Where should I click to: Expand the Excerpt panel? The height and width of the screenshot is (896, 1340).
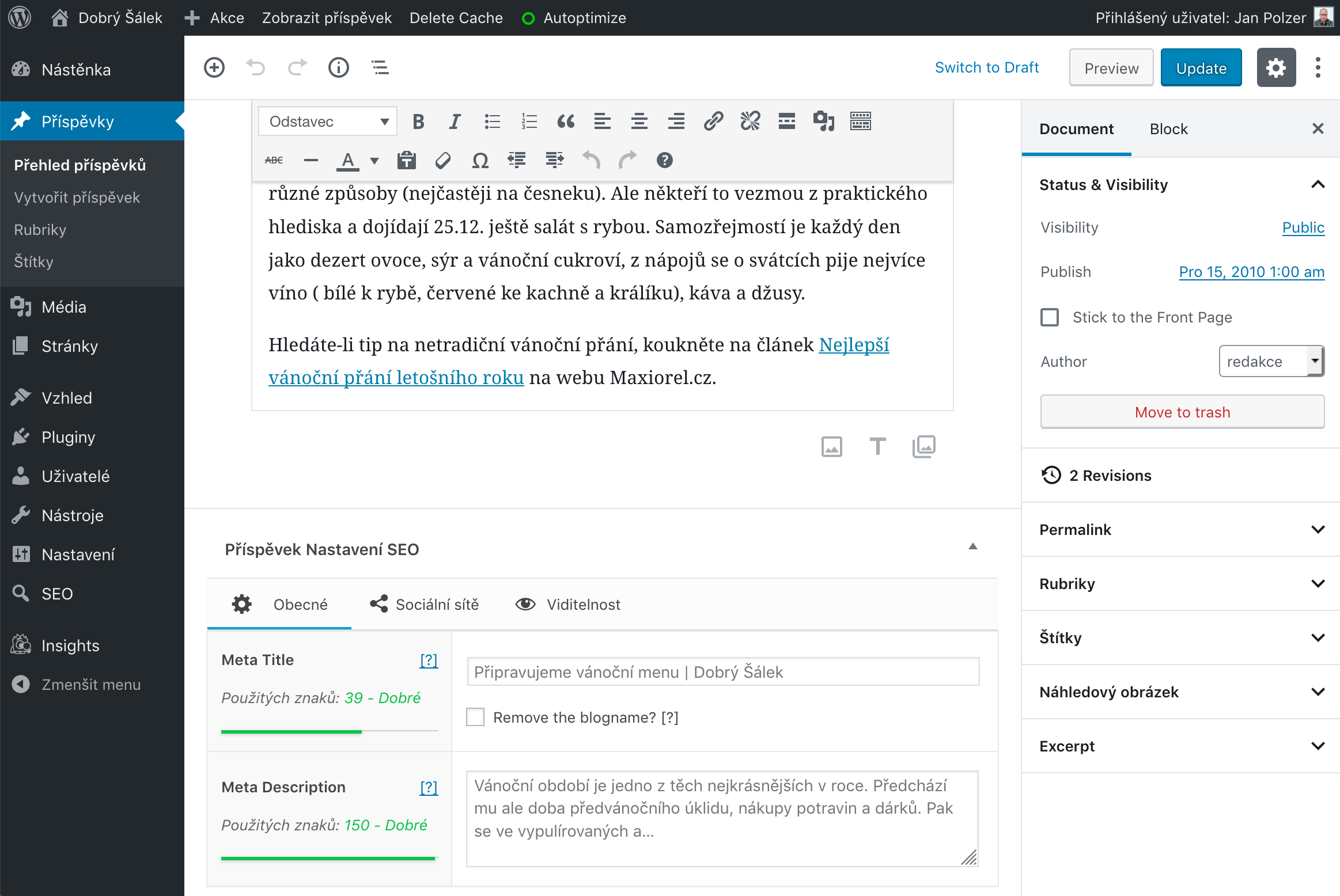coord(1182,746)
